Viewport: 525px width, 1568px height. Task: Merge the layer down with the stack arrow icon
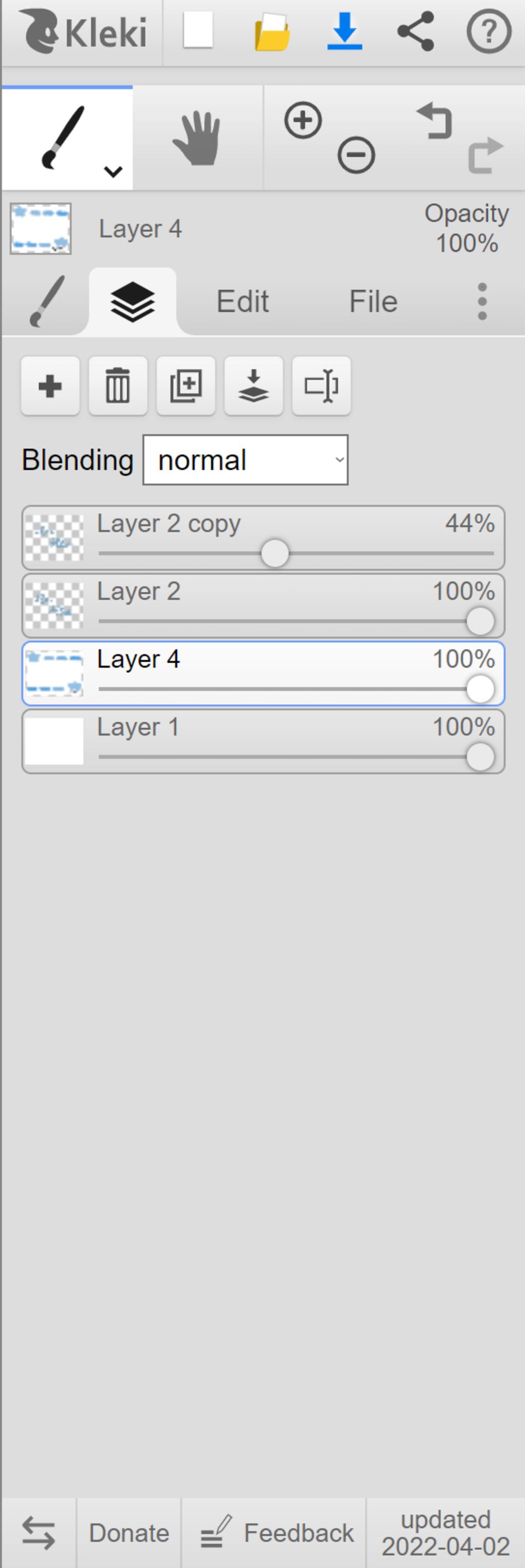(x=254, y=386)
